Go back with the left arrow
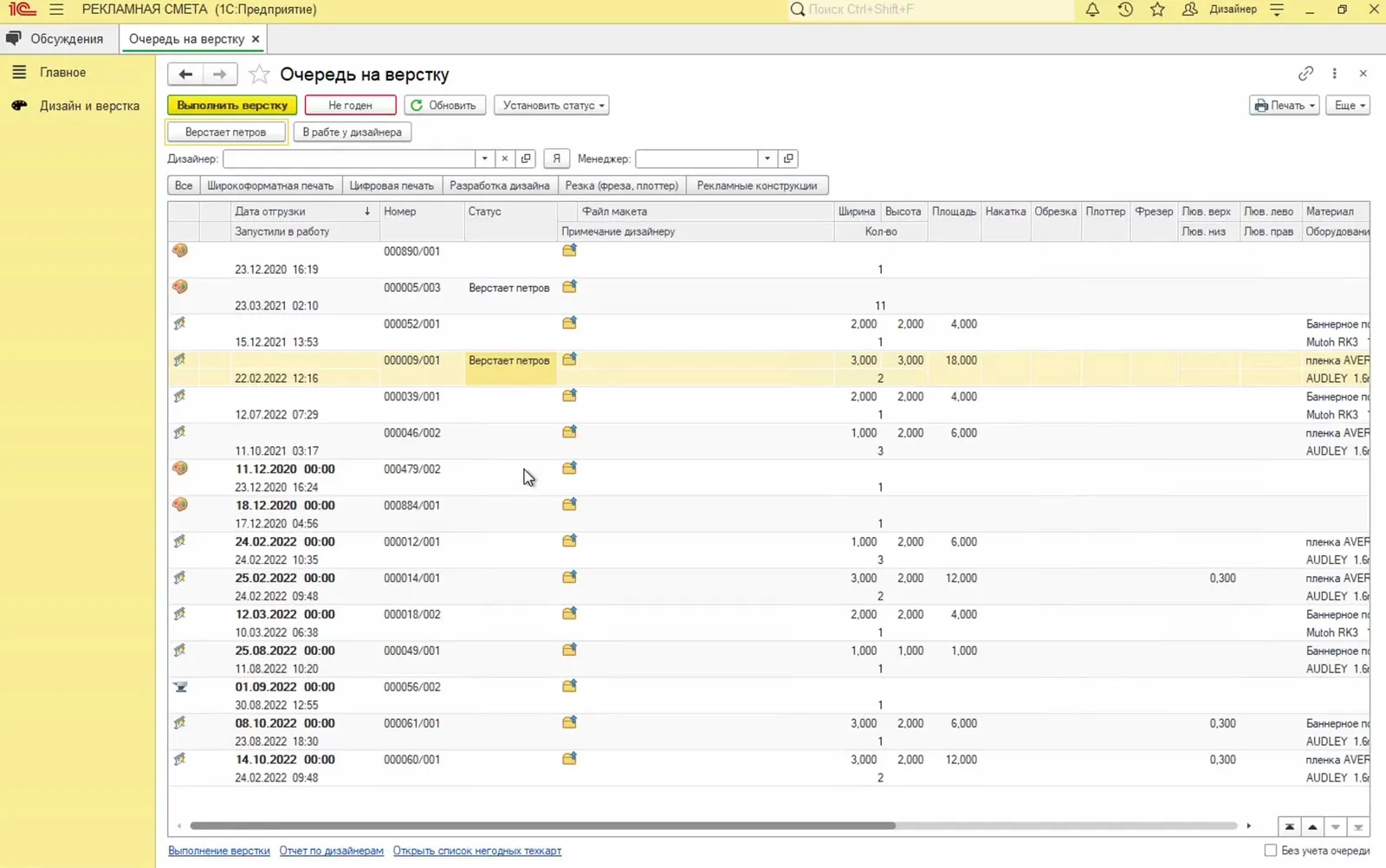 point(185,74)
